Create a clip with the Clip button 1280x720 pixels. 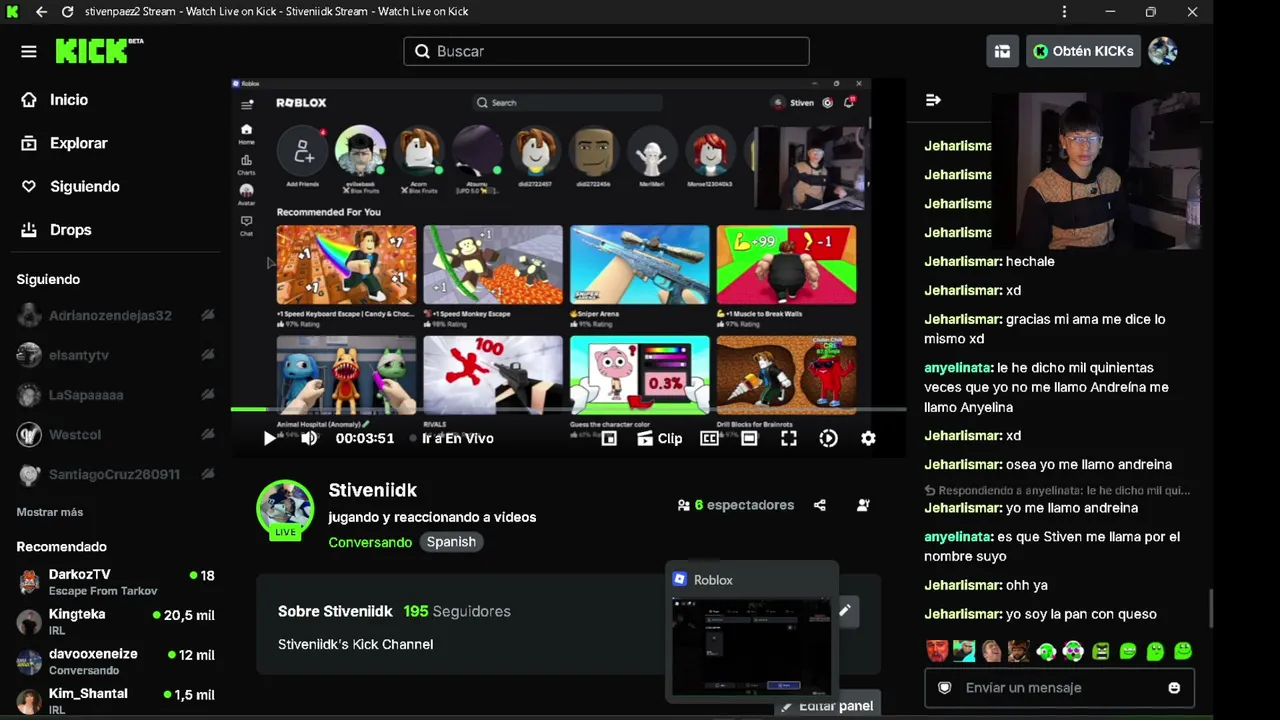coord(659,438)
